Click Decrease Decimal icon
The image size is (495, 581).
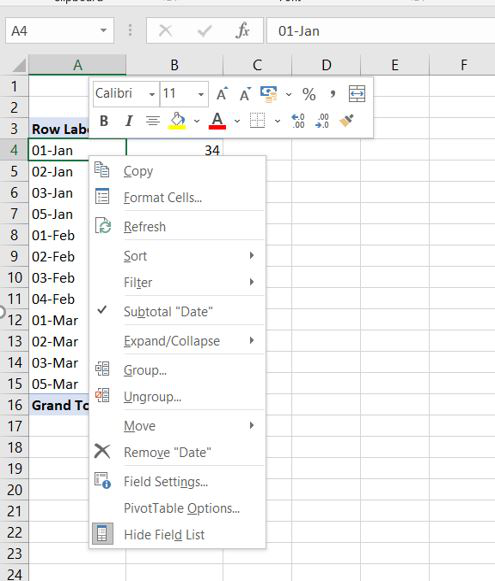click(322, 121)
